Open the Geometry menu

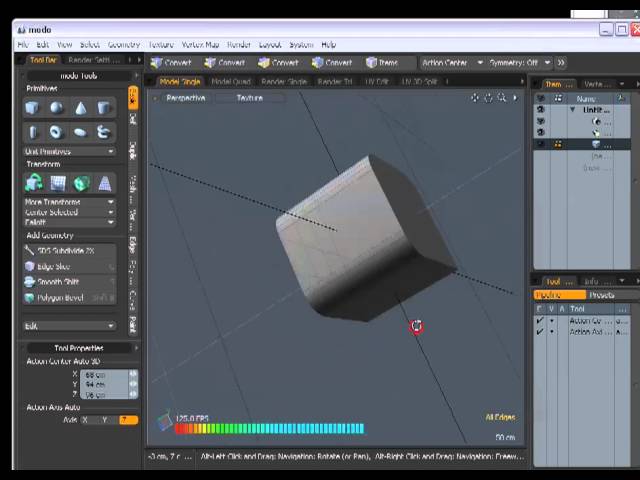[124, 45]
